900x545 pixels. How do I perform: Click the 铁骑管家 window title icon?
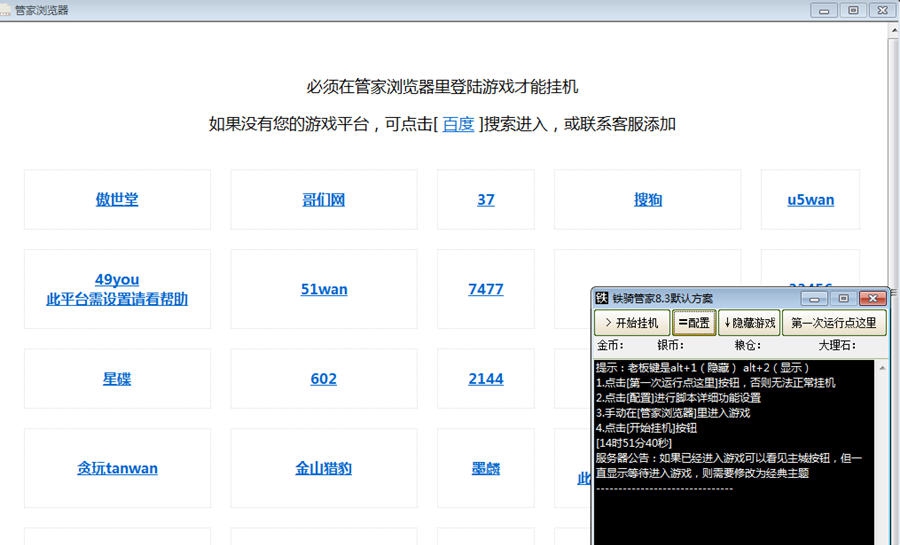pyautogui.click(x=602, y=298)
